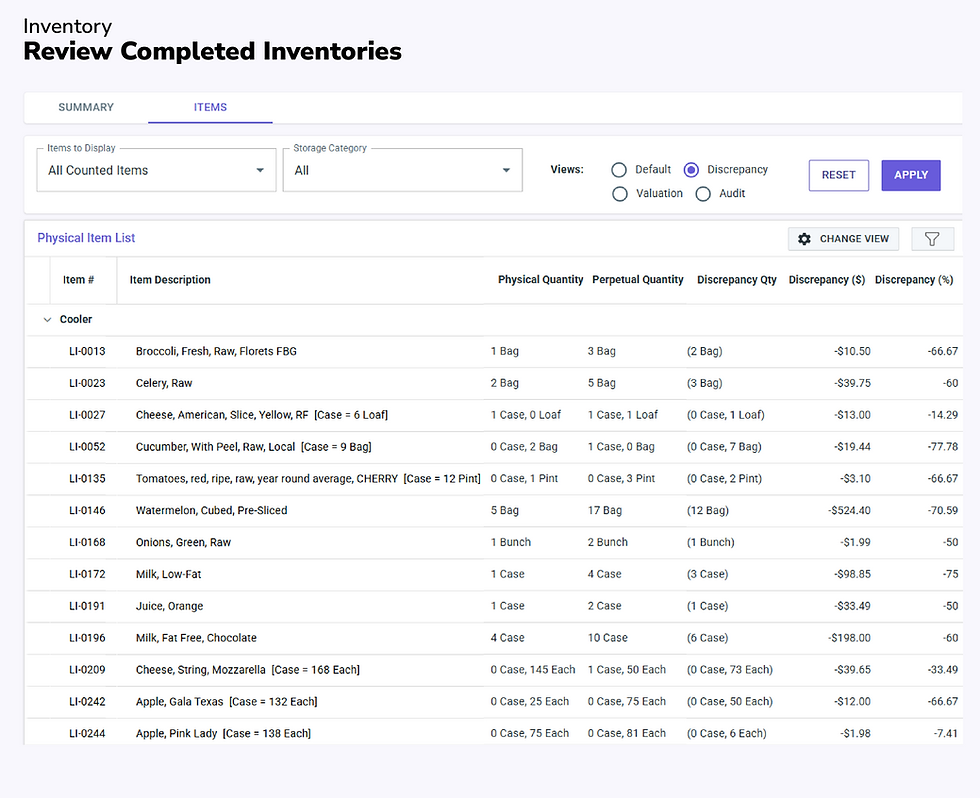Click the Watermelon, Cubed, Pre-Sliced description
This screenshot has height=798, width=980.
point(211,511)
